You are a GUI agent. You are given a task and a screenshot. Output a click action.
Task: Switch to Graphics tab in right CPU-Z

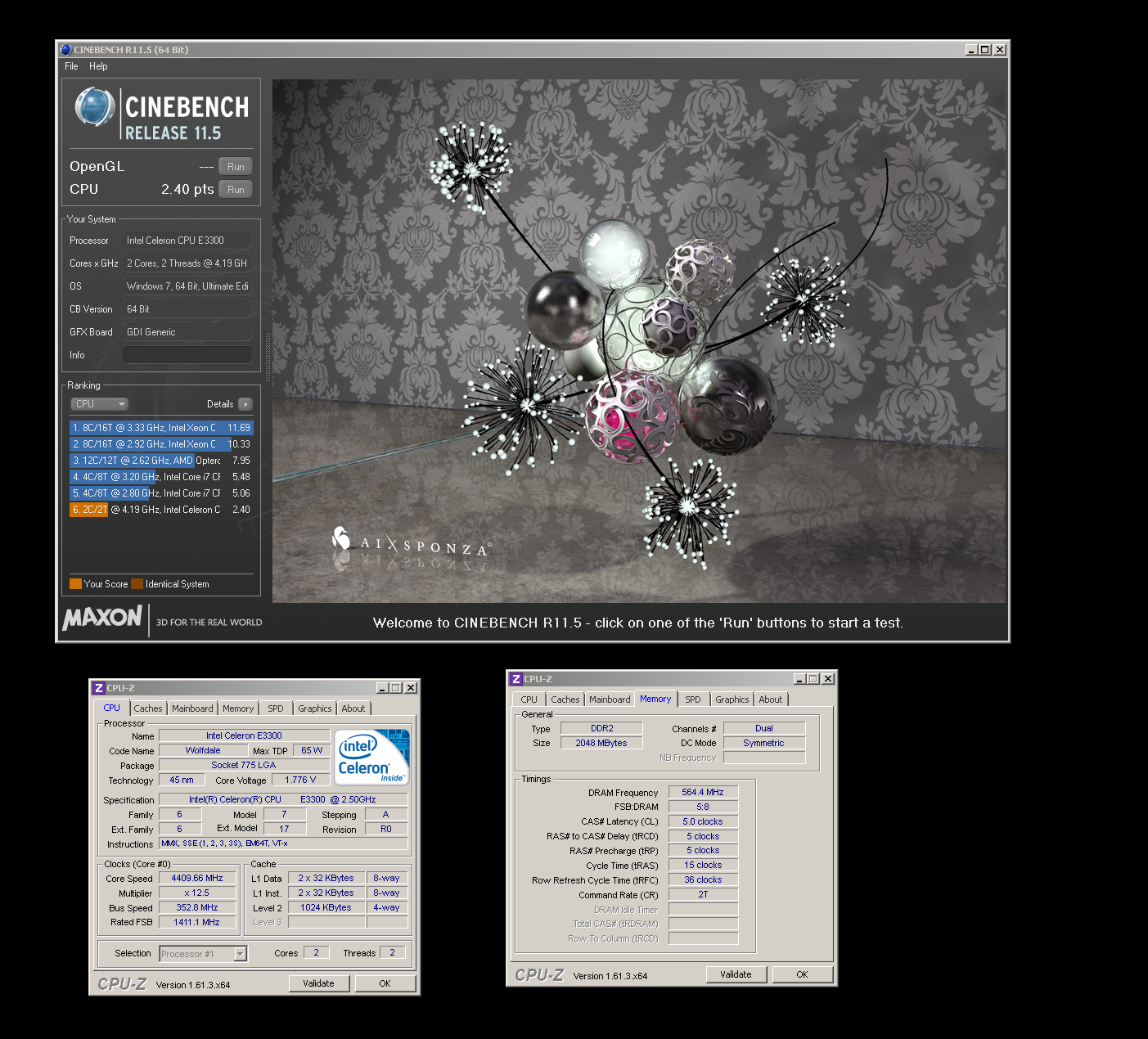click(732, 699)
